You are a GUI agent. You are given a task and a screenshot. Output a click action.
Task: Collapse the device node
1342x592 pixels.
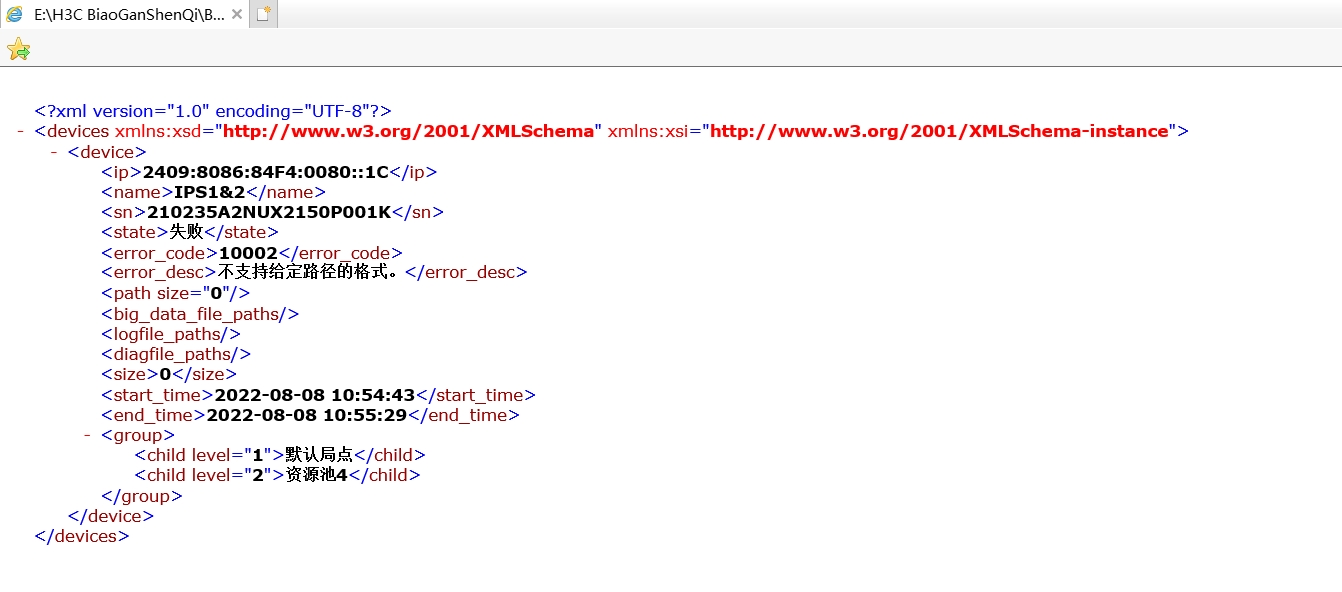[x=54, y=152]
